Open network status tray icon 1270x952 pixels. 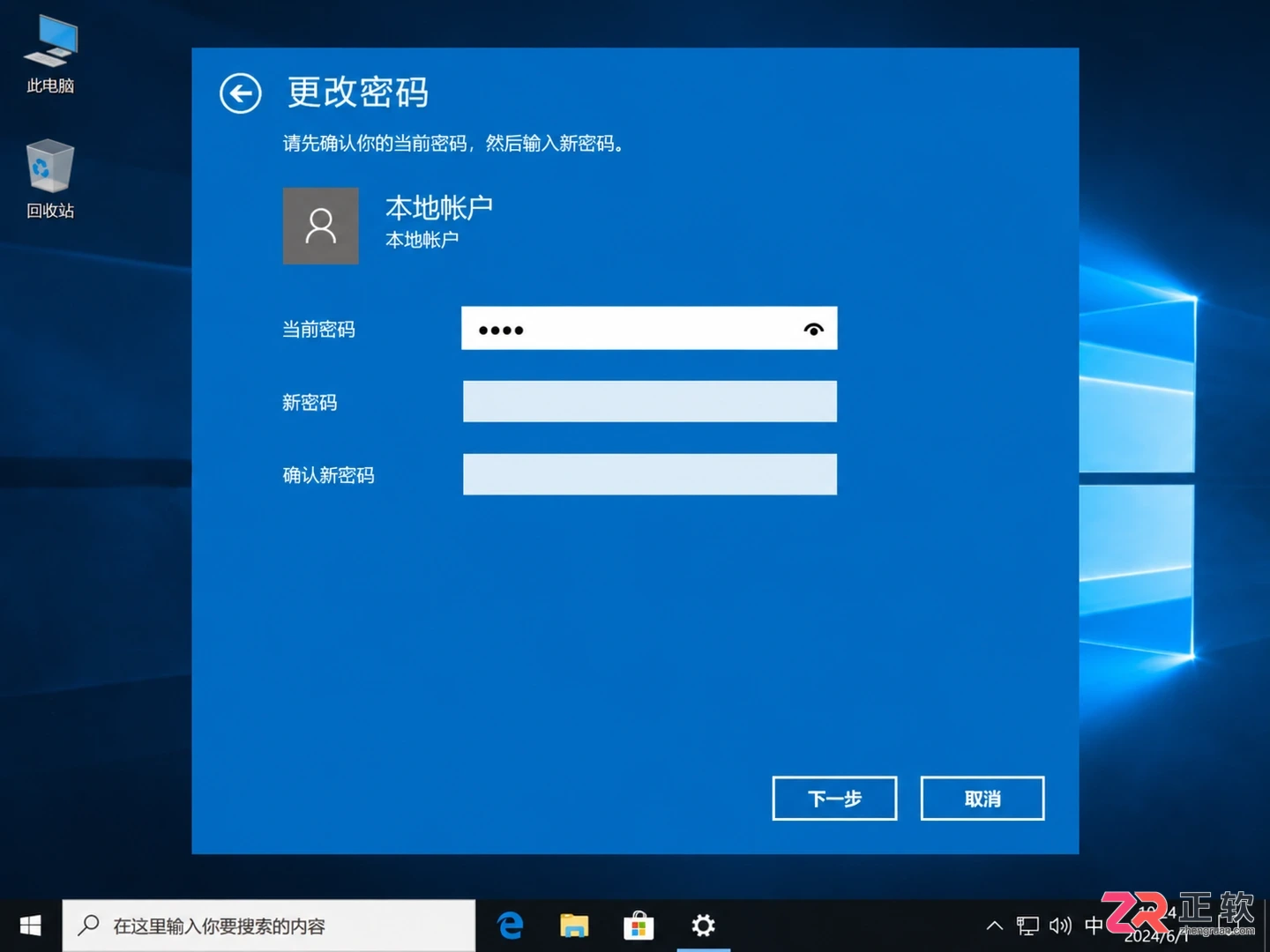(x=1027, y=926)
